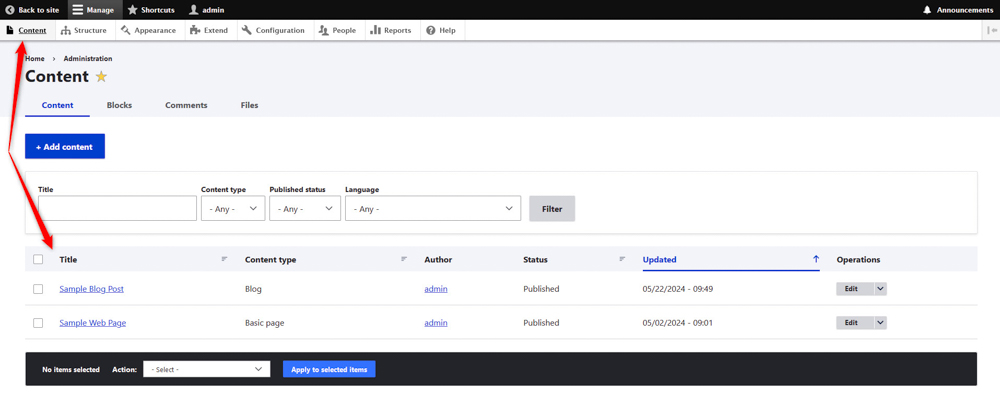The image size is (1000, 406).
Task: Click the Back to site arrow icon
Action: 10,10
